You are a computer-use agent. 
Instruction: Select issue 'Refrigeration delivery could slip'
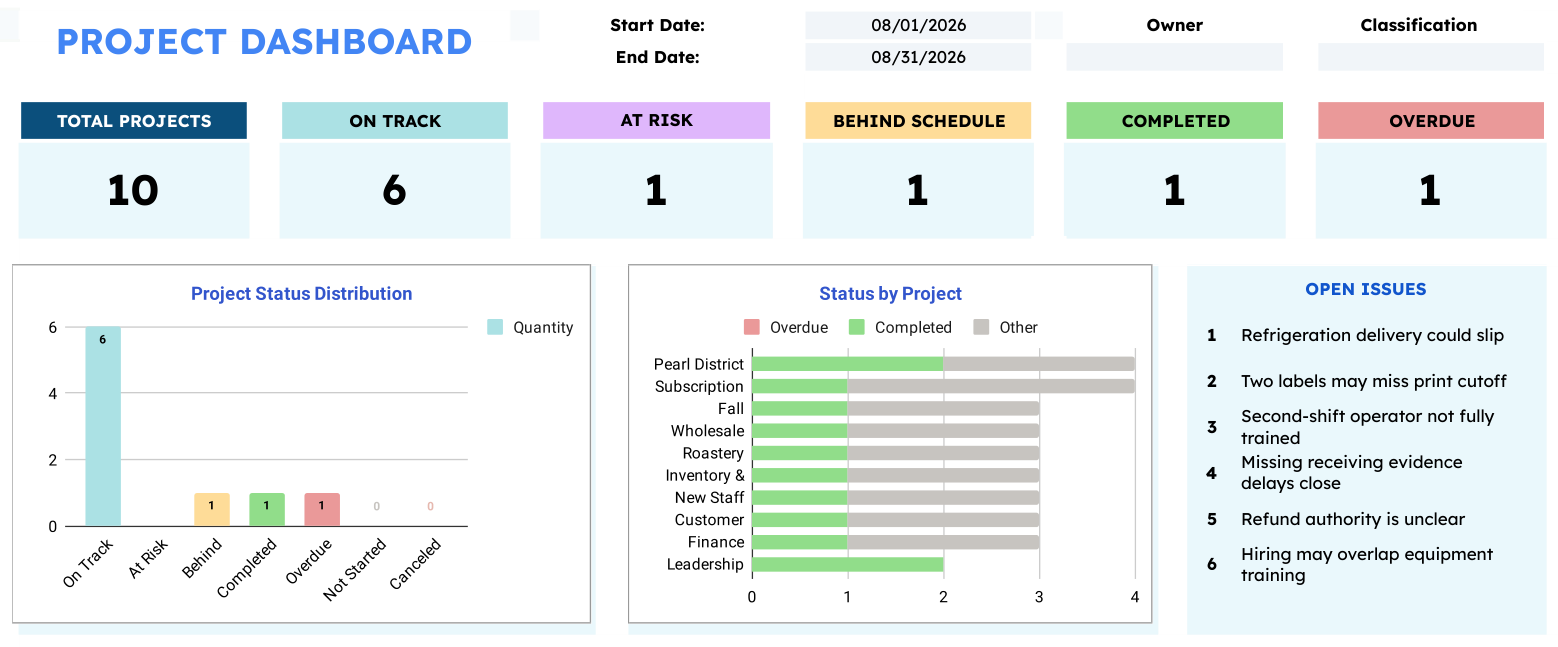[1372, 335]
